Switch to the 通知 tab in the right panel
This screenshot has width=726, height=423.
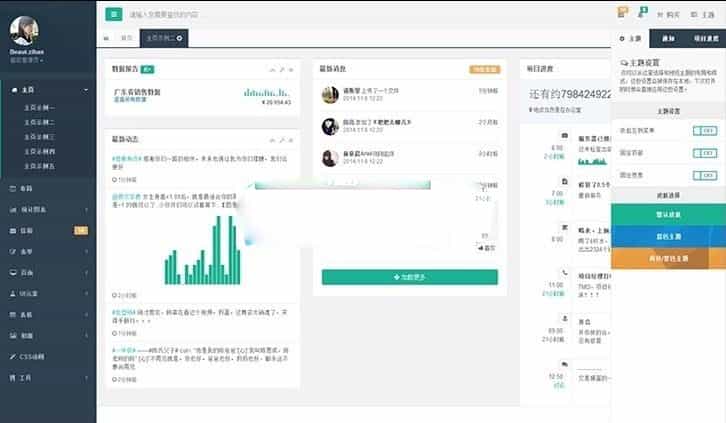668,39
